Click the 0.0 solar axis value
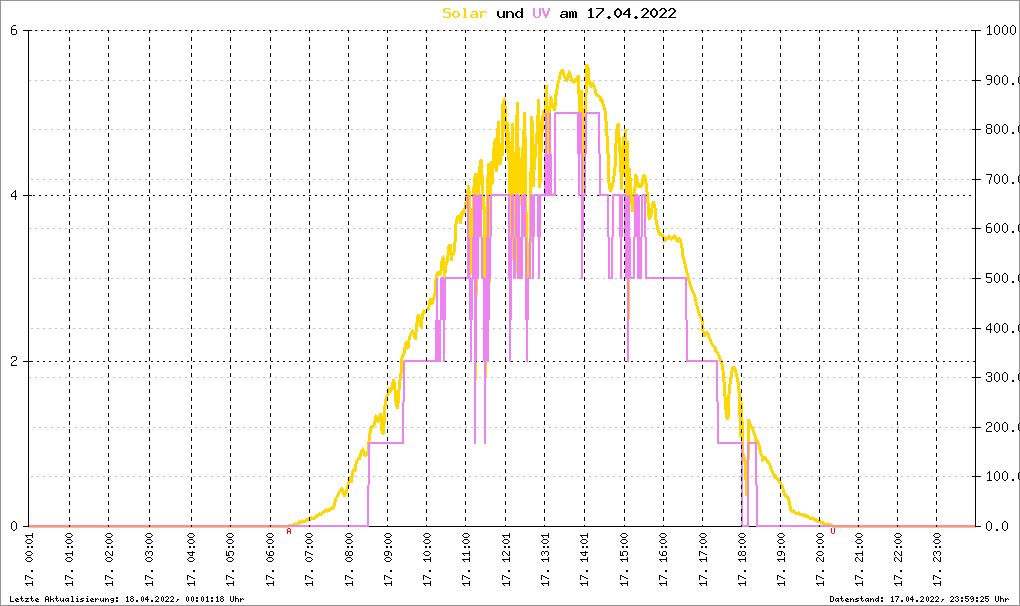 tap(997, 526)
